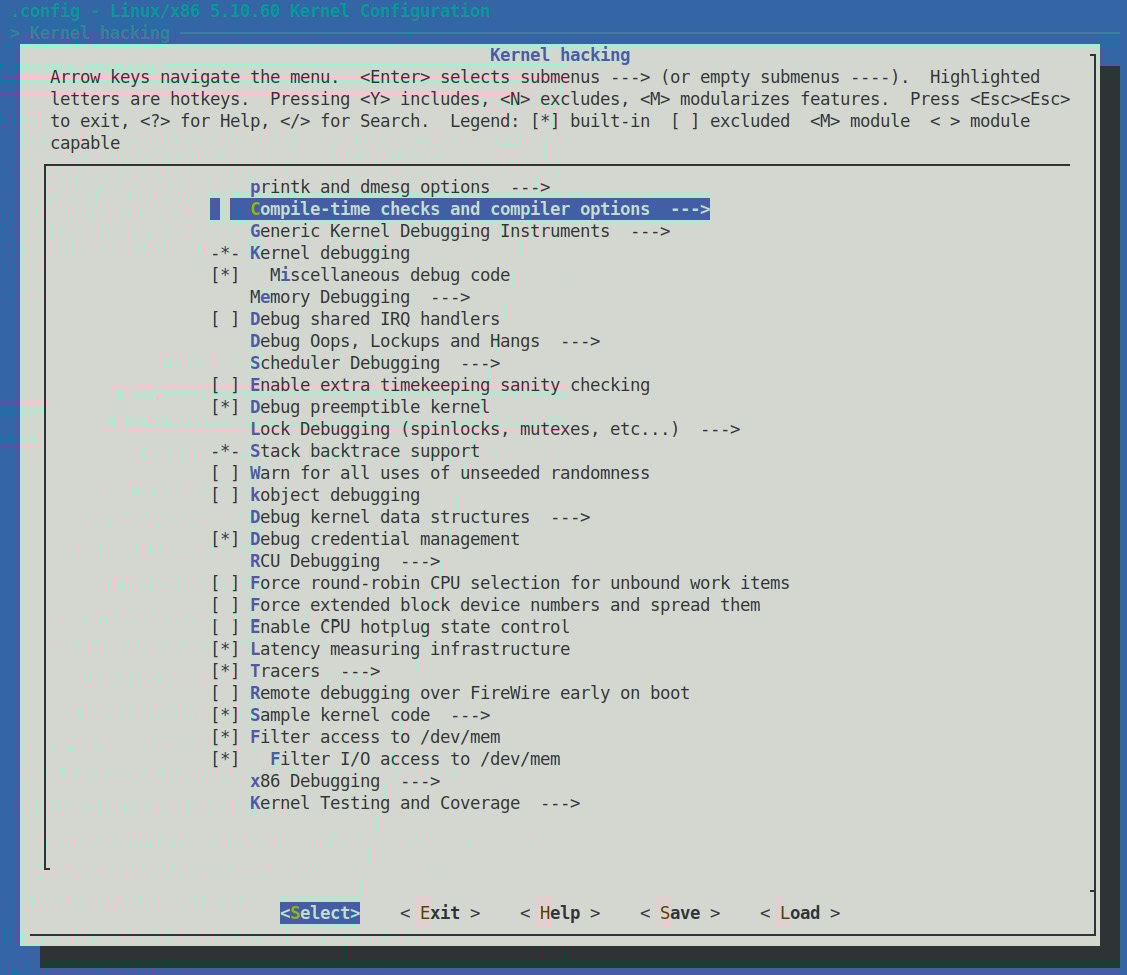
Task: Expand Memory Debugging submenu
Action: point(360,297)
